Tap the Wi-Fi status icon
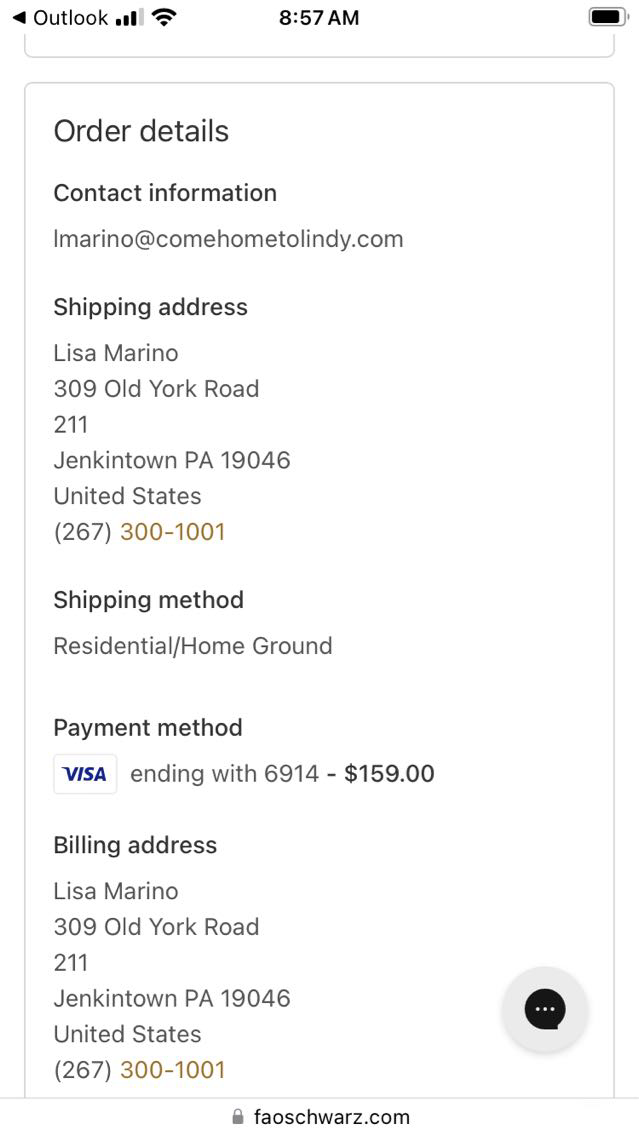 [165, 18]
